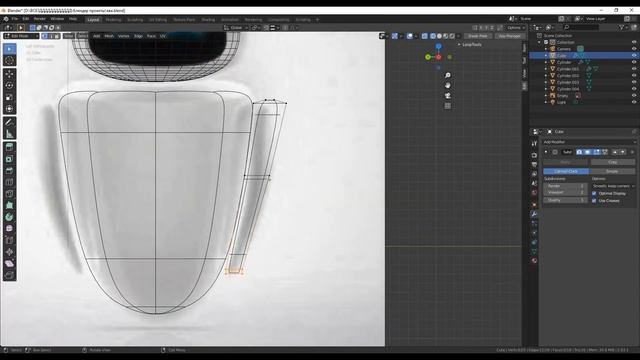Open the File menu
Viewport: 640px width, 360px height.
click(15, 19)
